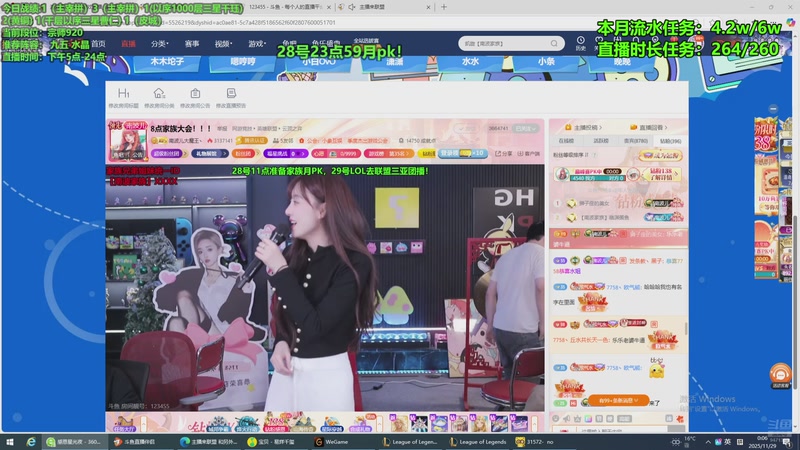Click the 小条 banner button
The image size is (800, 450).
pyautogui.click(x=546, y=62)
